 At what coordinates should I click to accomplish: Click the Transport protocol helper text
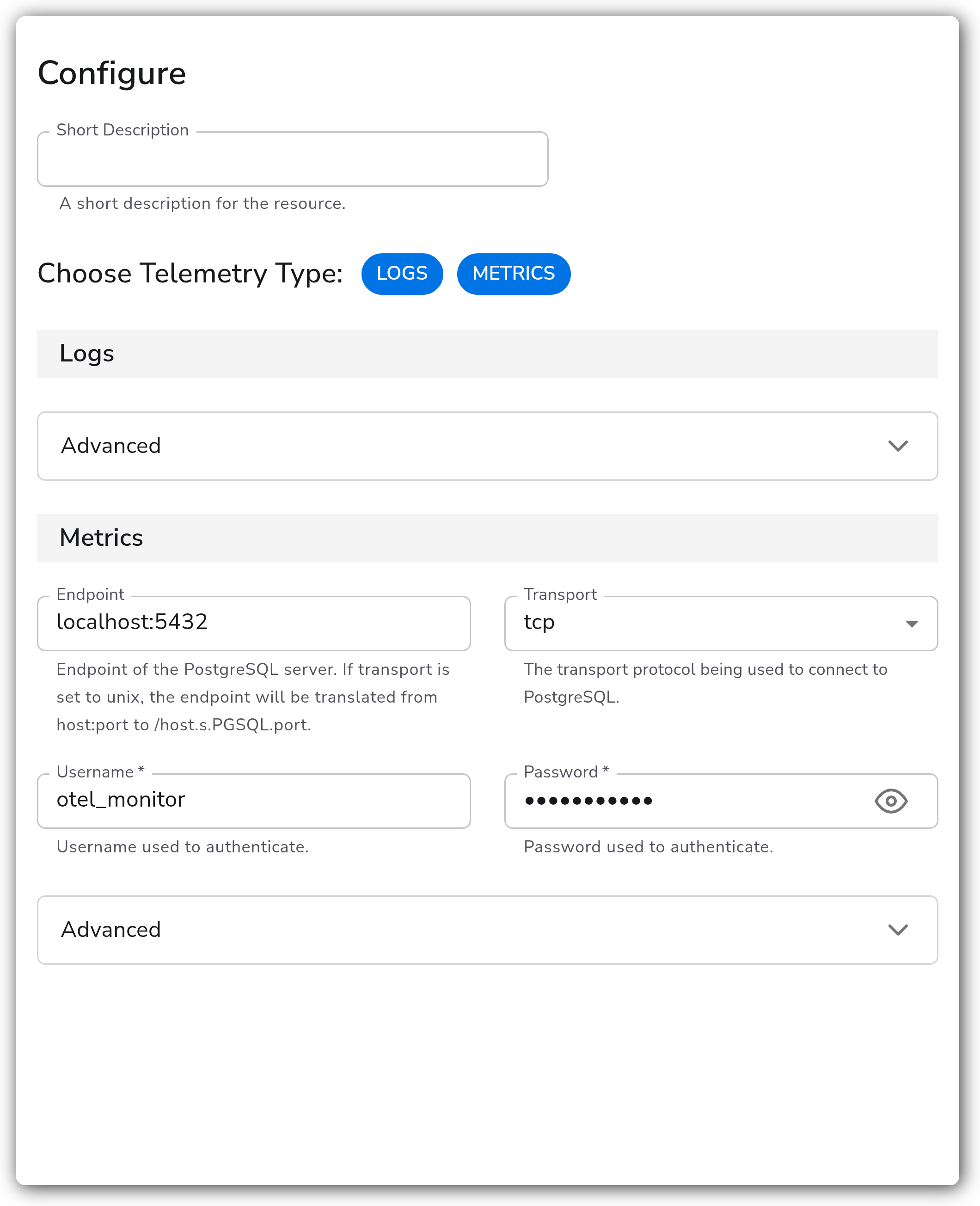705,683
